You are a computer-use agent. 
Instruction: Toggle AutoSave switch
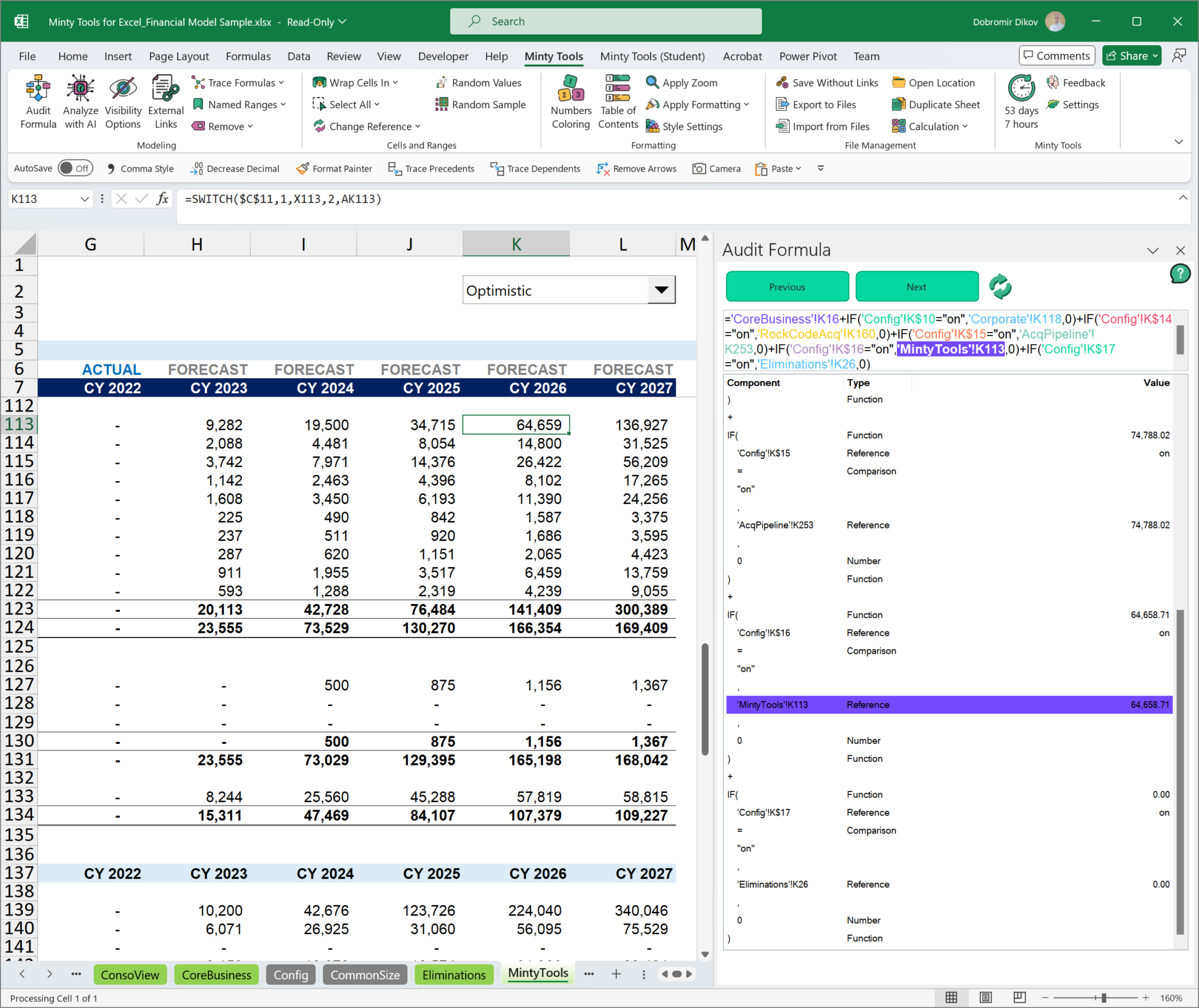click(x=76, y=169)
